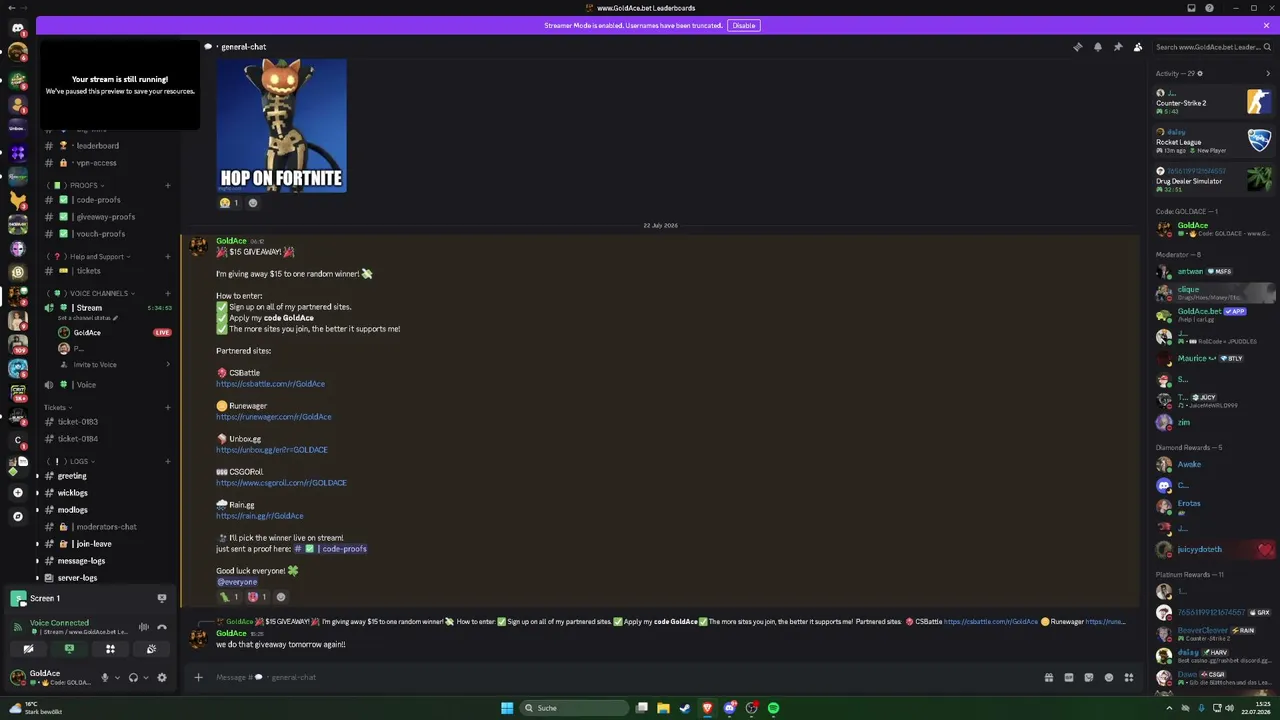
Task: Expand the Activity section arrow
Action: [1268, 73]
